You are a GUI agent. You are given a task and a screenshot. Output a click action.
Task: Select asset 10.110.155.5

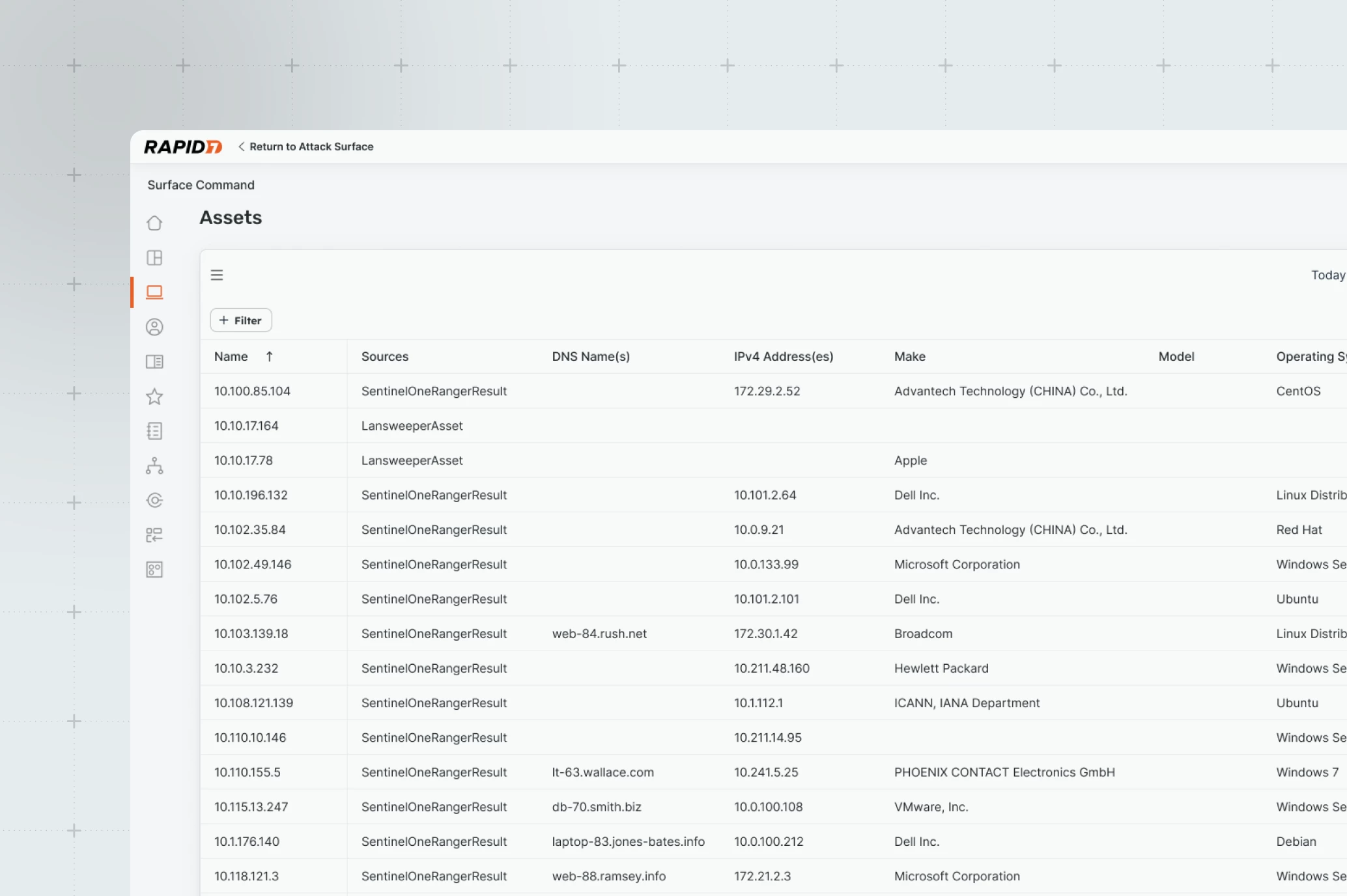248,772
